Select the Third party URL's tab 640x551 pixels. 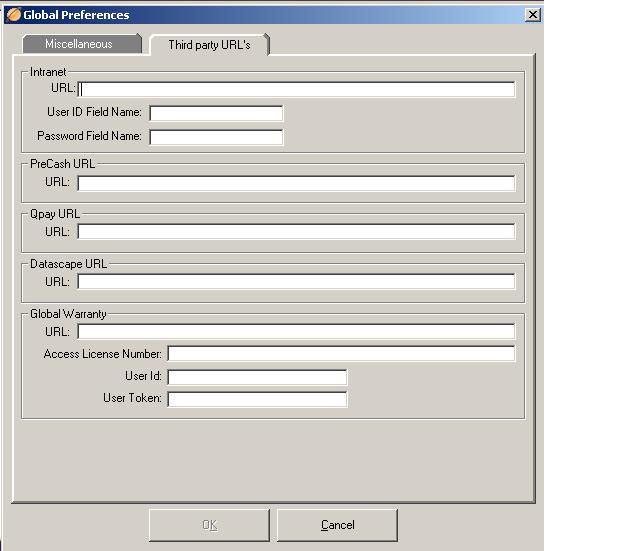point(209,44)
